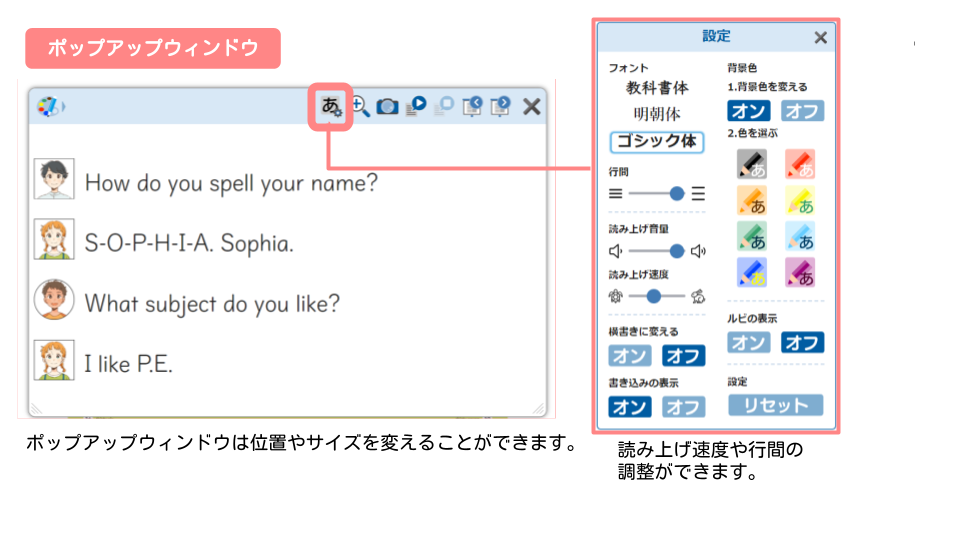The height and width of the screenshot is (540, 960).
Task: Choose the purple background color swatch
Action: tap(801, 271)
